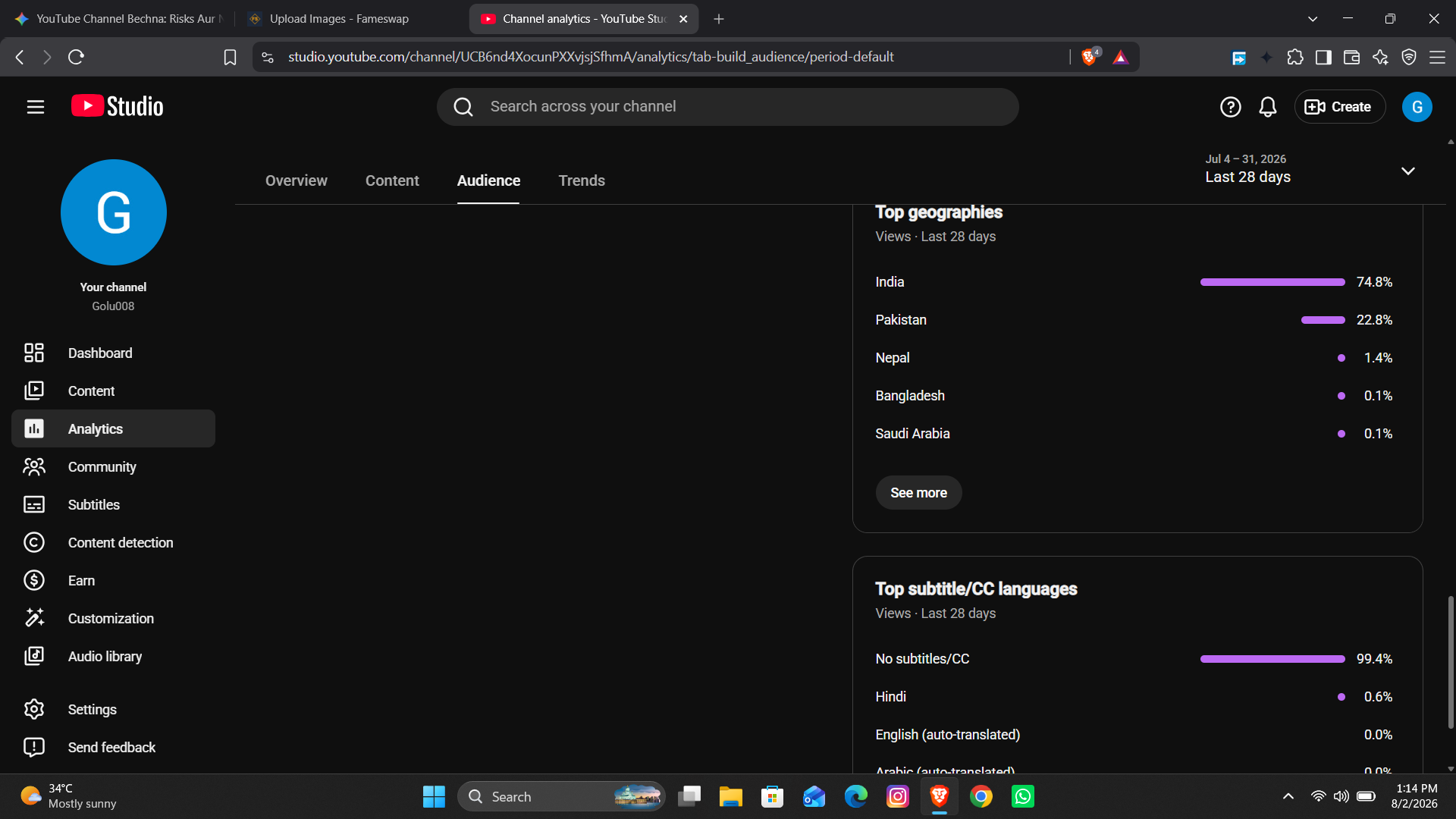Bookmark this page with the bookmark icon
The width and height of the screenshot is (1456, 819).
click(230, 57)
